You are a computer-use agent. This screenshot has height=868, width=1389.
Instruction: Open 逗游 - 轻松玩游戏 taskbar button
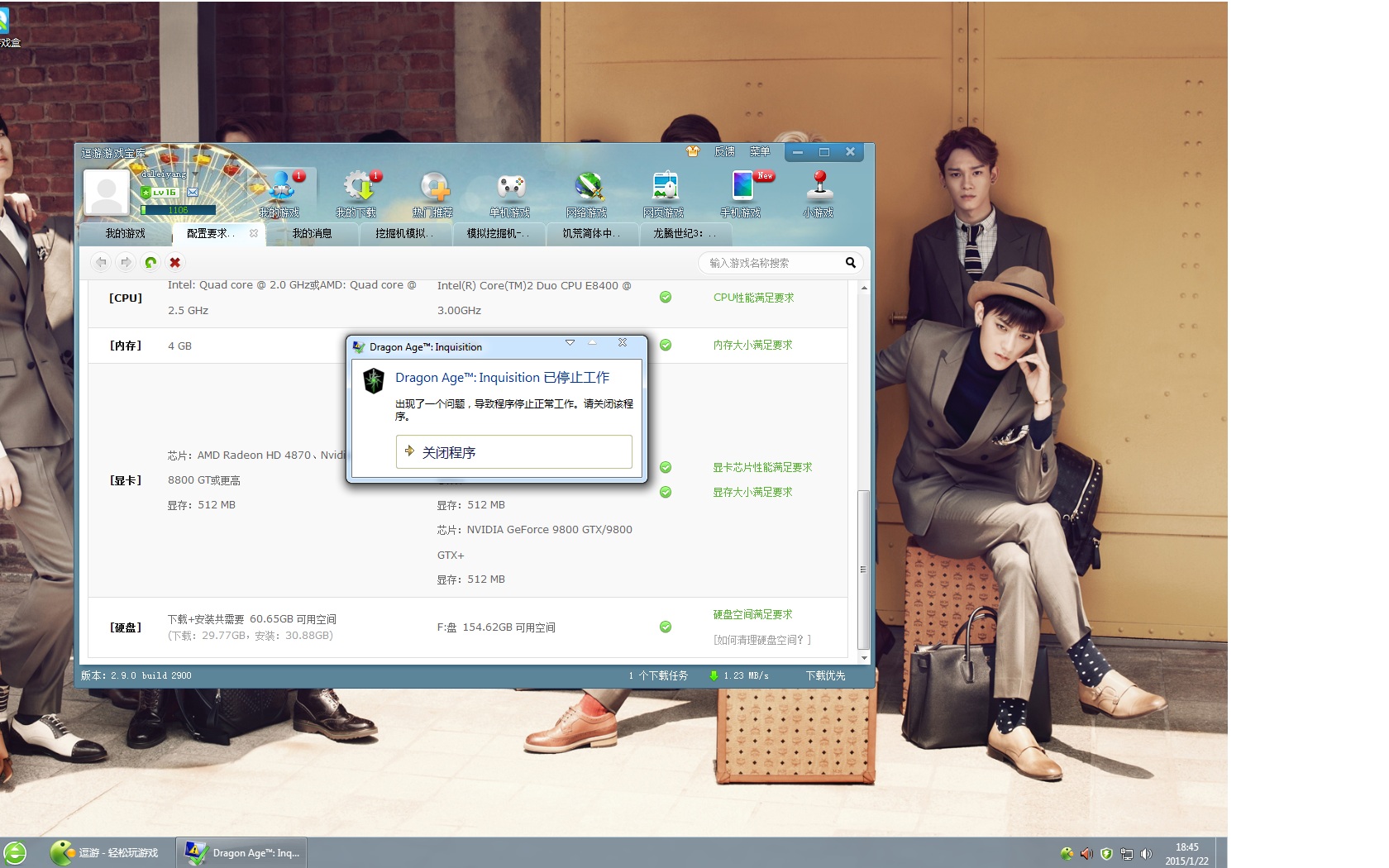coord(107,852)
